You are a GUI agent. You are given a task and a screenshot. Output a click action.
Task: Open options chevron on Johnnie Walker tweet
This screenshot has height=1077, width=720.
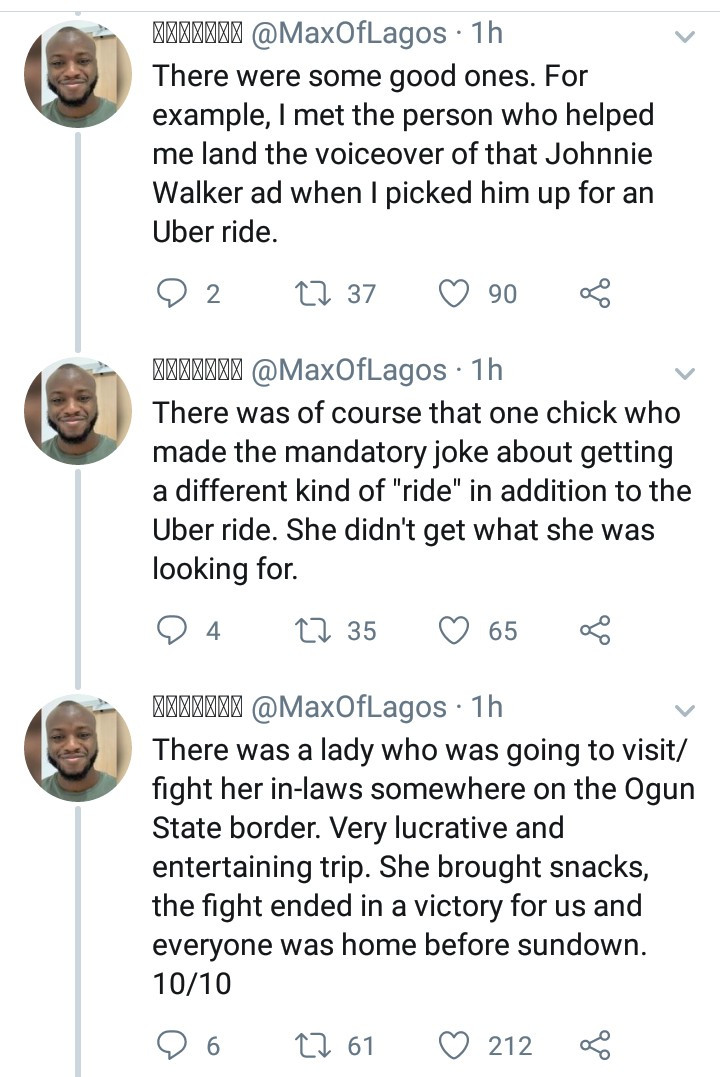(x=685, y=38)
